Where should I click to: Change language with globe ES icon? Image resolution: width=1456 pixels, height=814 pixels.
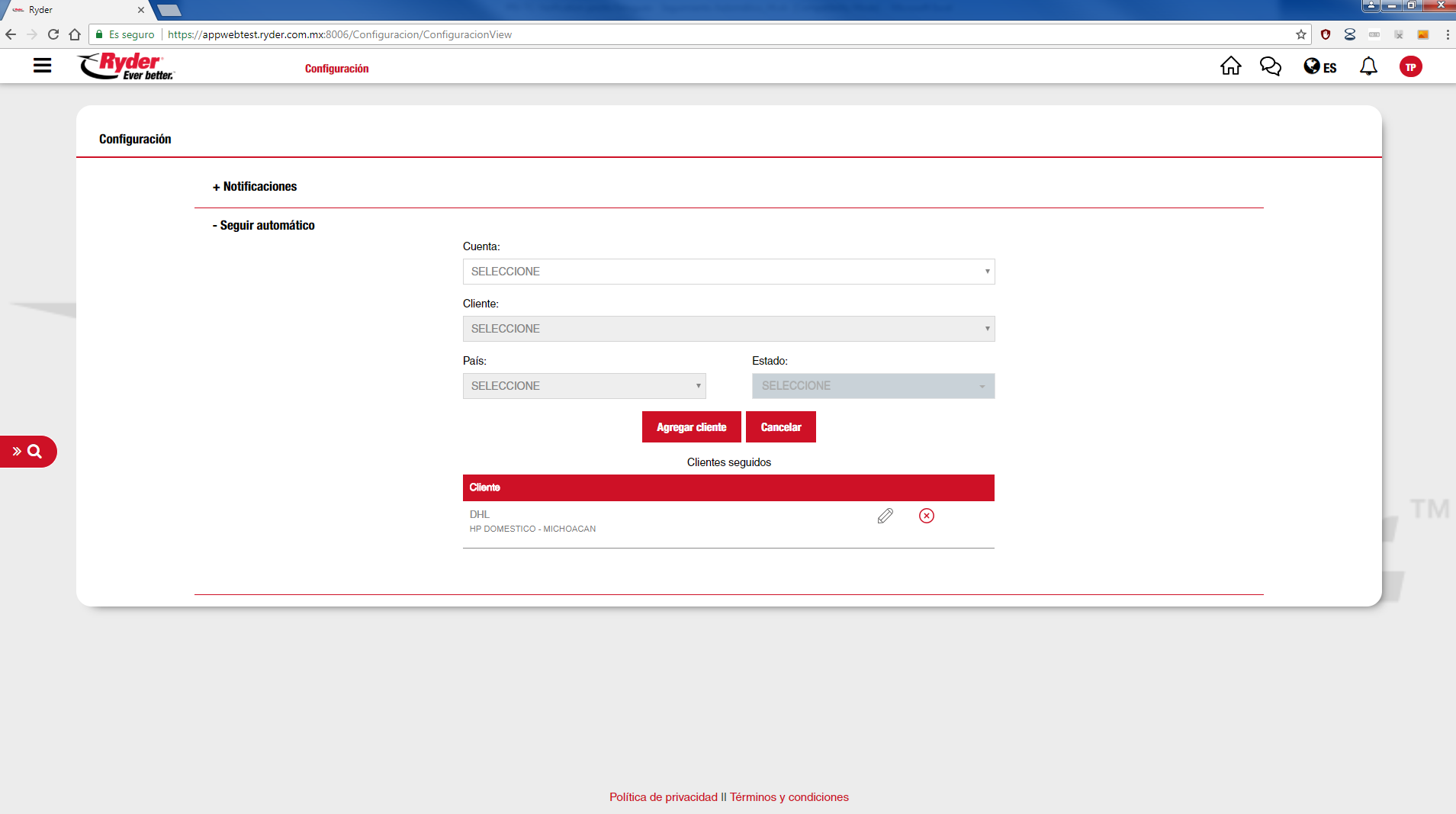pos(1319,67)
